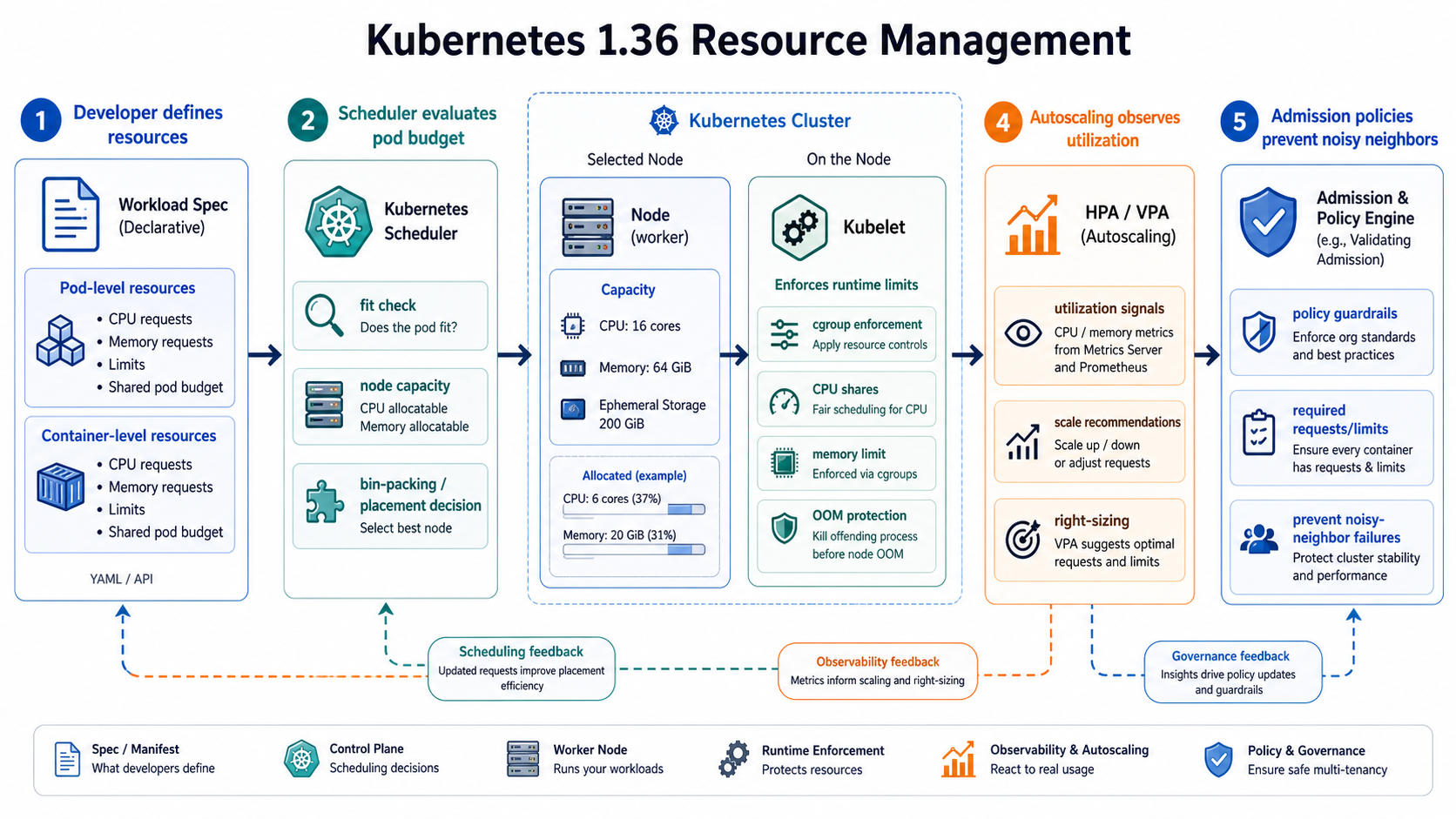Select the Observability feedback box
This screenshot has width=1456, height=819.
point(877,671)
